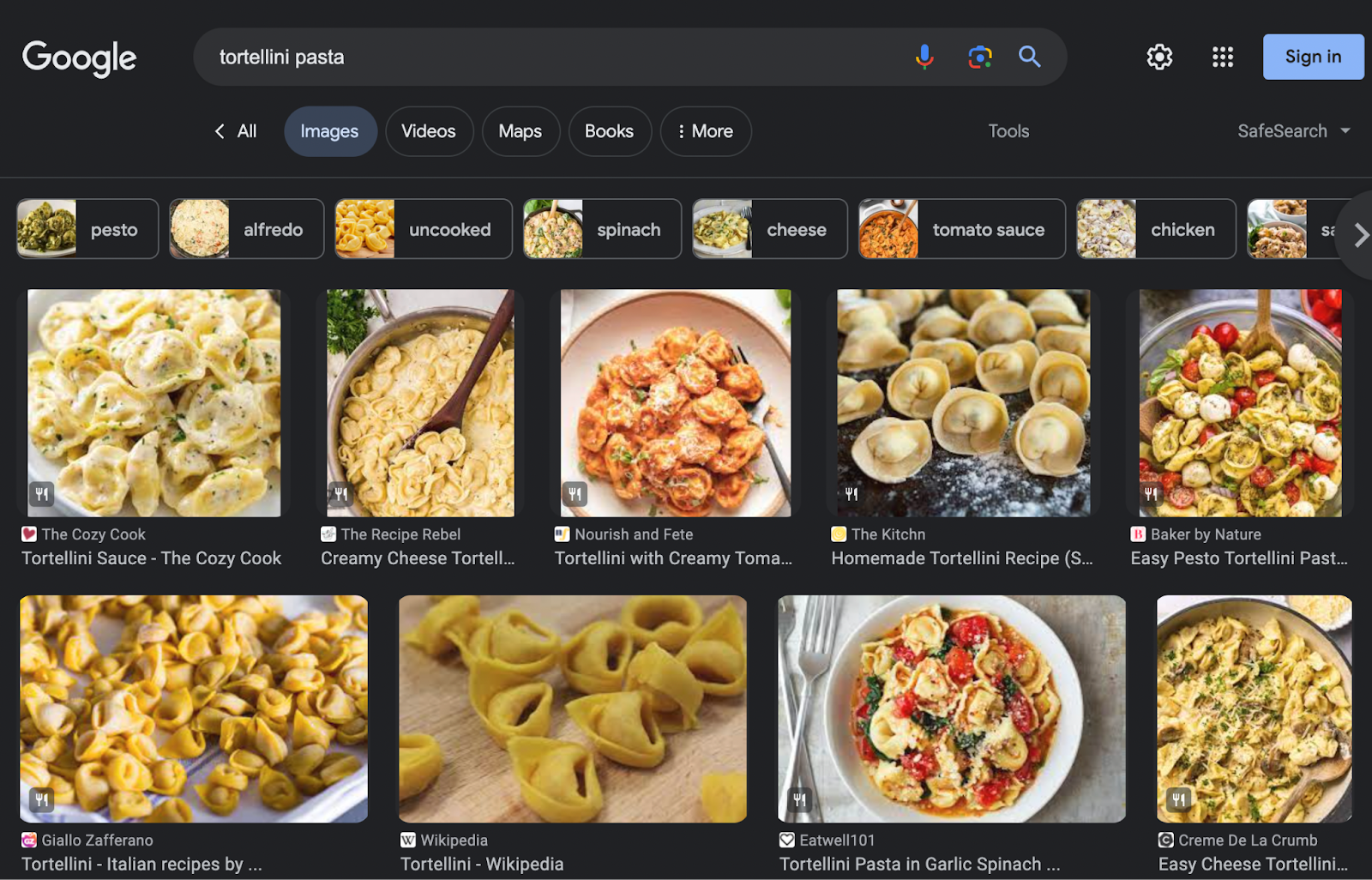Click recipe icon on Baker by Nature image
This screenshot has height=880, width=1372.
pyautogui.click(x=1151, y=494)
